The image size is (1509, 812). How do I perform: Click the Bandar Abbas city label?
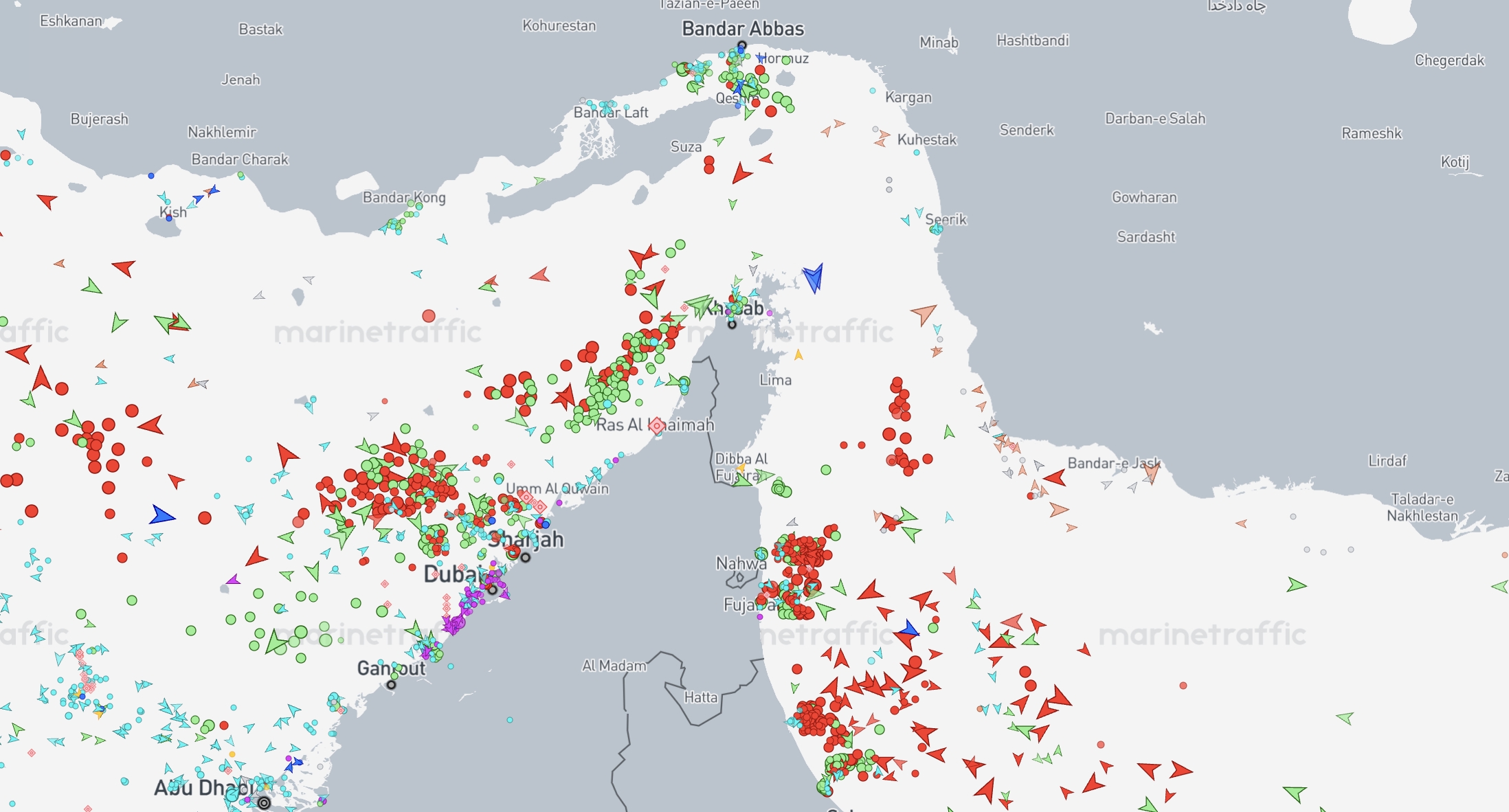(742, 29)
